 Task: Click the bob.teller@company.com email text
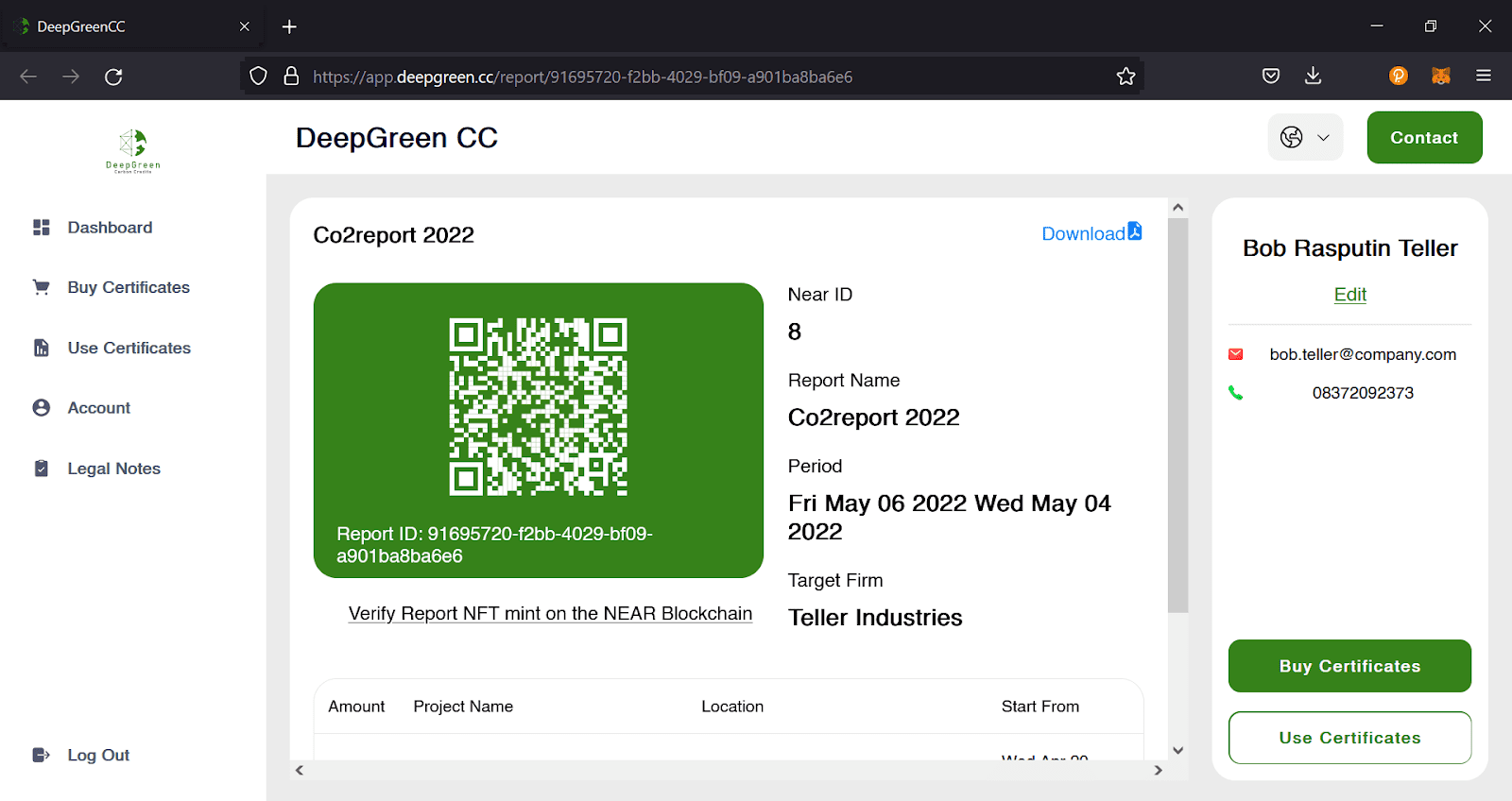(x=1363, y=354)
